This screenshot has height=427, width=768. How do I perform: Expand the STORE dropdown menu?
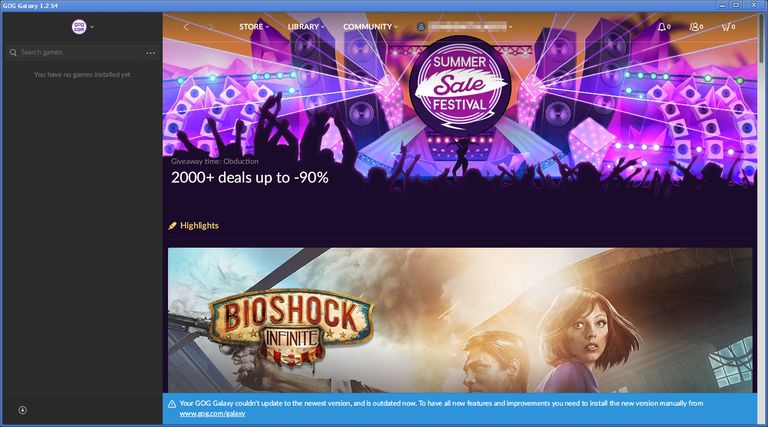tap(254, 26)
